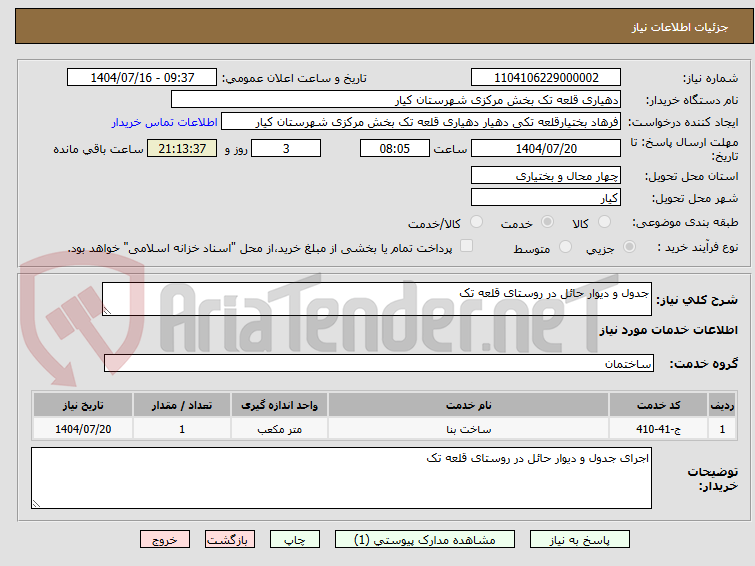Click the ایجاد کننده درخواست field
The height and width of the screenshot is (566, 755).
[421, 122]
